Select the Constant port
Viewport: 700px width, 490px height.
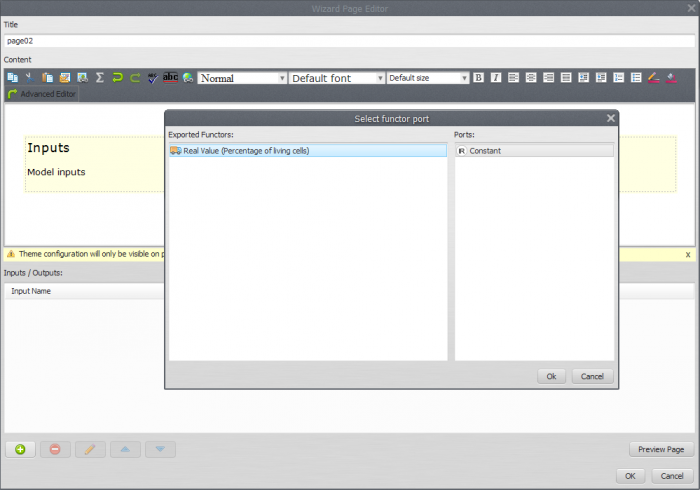pyautogui.click(x=534, y=151)
